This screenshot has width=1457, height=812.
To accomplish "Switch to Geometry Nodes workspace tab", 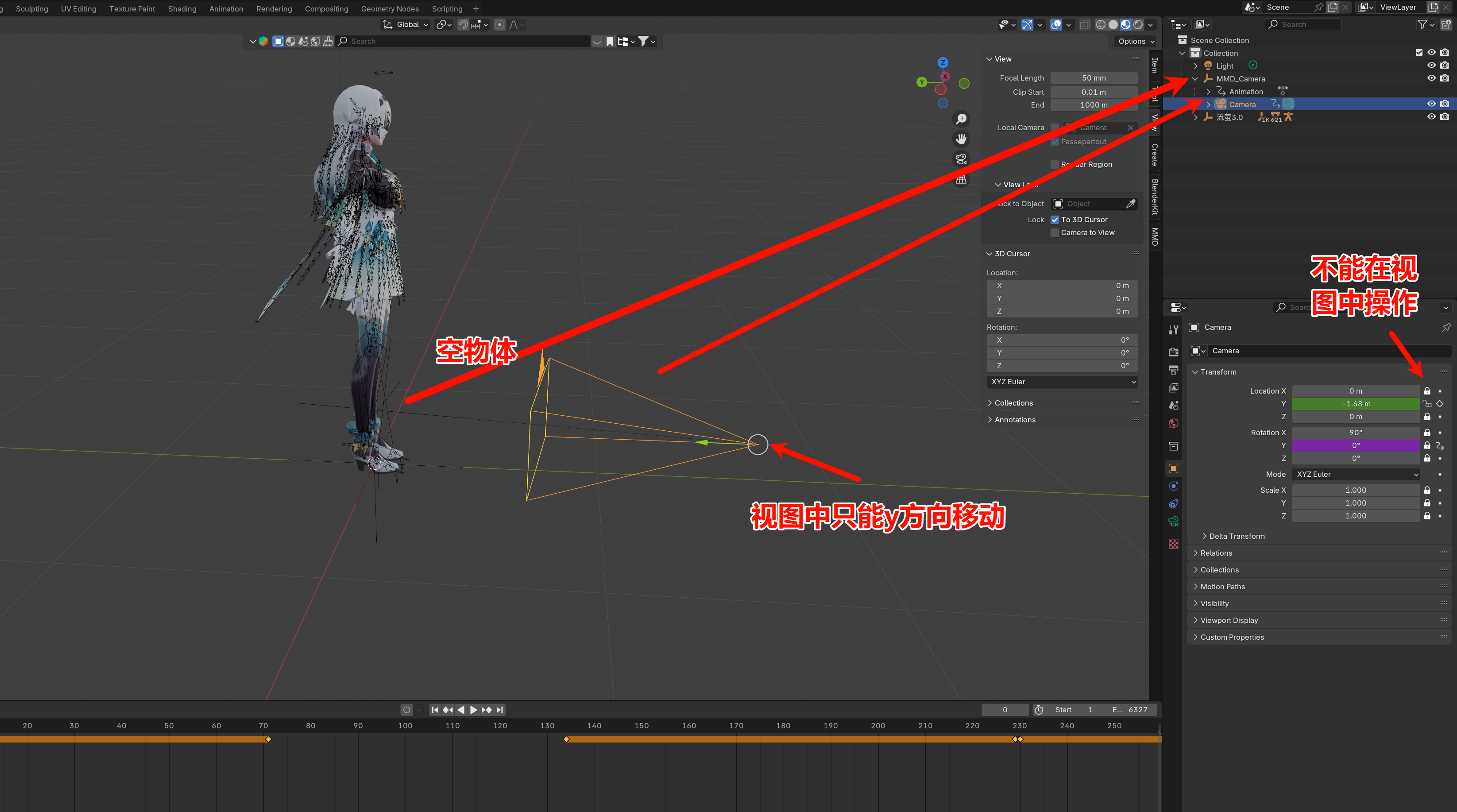I will (x=390, y=8).
